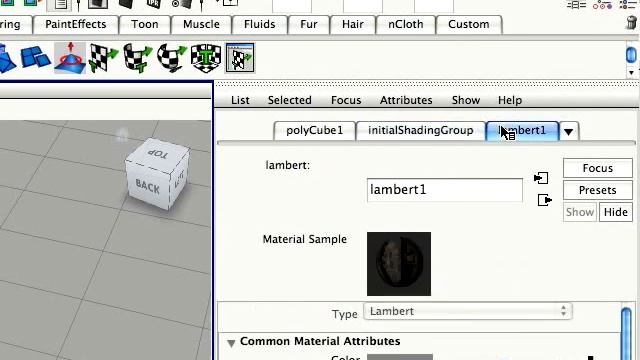The width and height of the screenshot is (640, 360).
Task: Select the lambert1 node tab
Action: 522,131
